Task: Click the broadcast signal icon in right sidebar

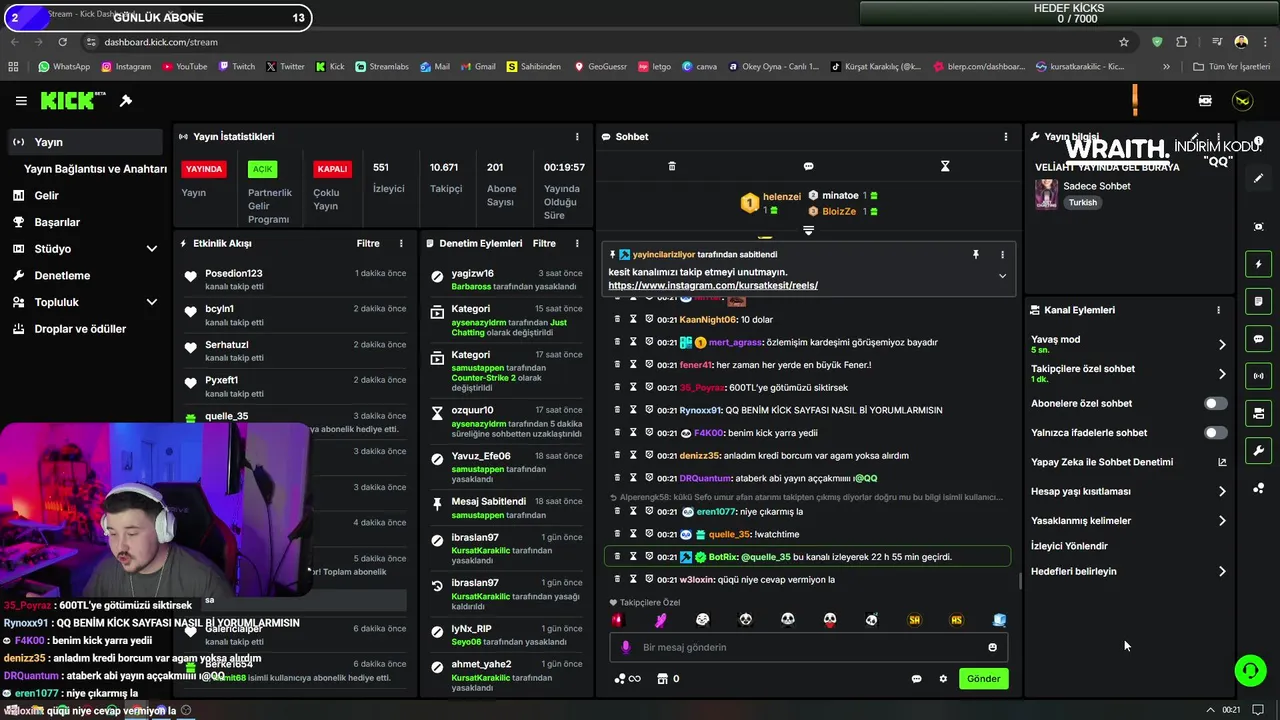Action: click(x=1259, y=376)
